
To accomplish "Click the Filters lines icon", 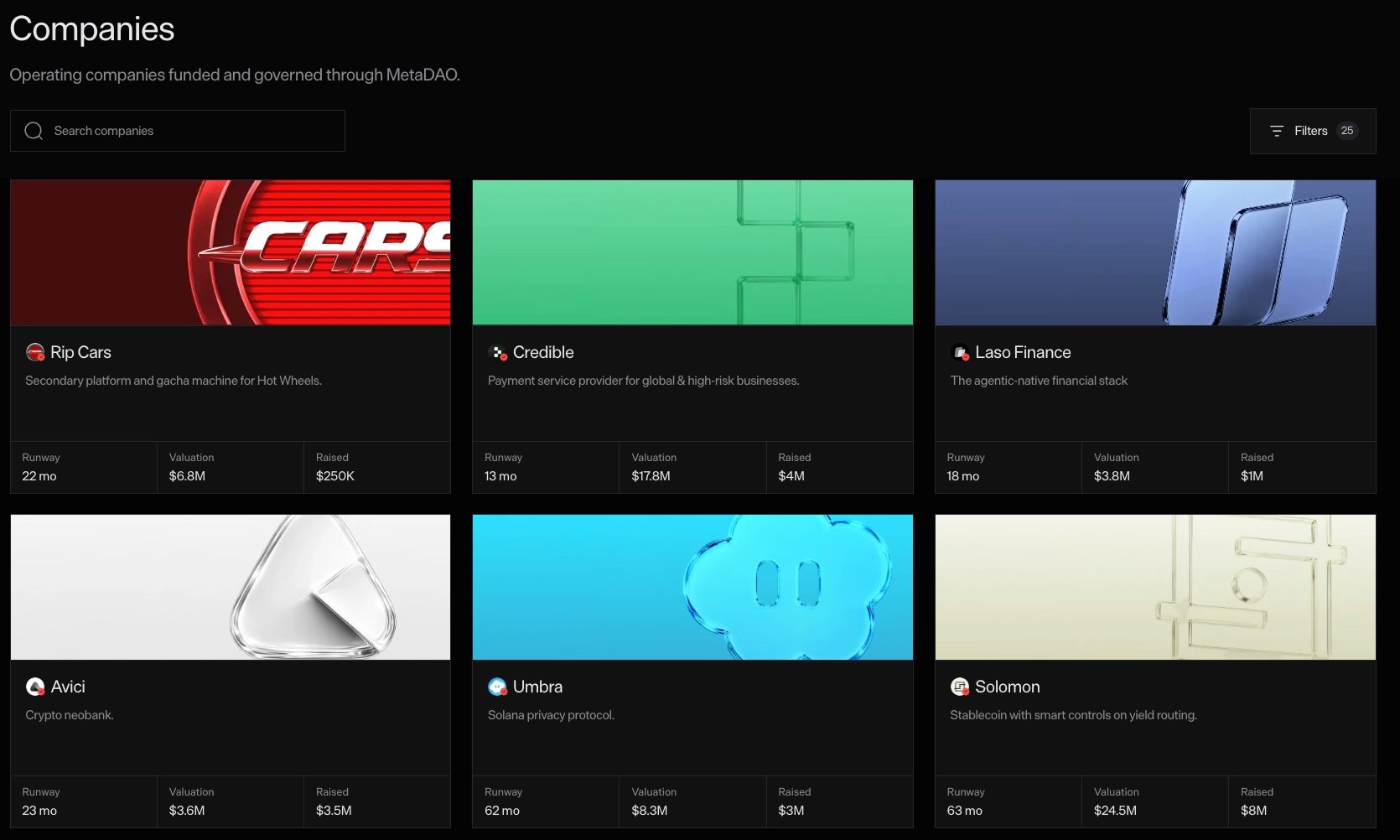I will 1277,131.
